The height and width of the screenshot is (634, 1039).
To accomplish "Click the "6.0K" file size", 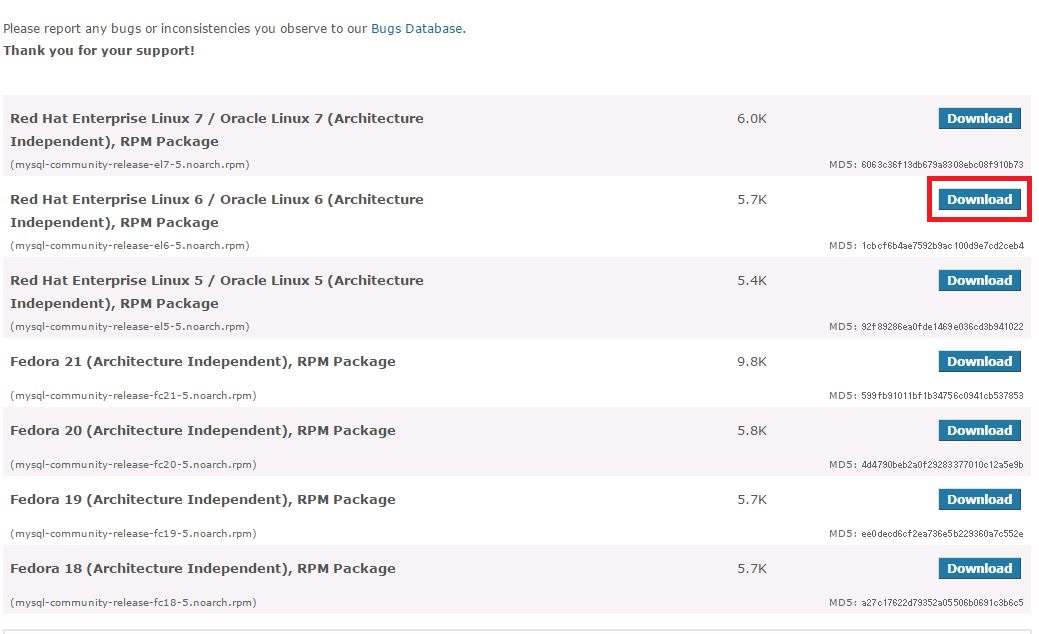I will tap(751, 119).
